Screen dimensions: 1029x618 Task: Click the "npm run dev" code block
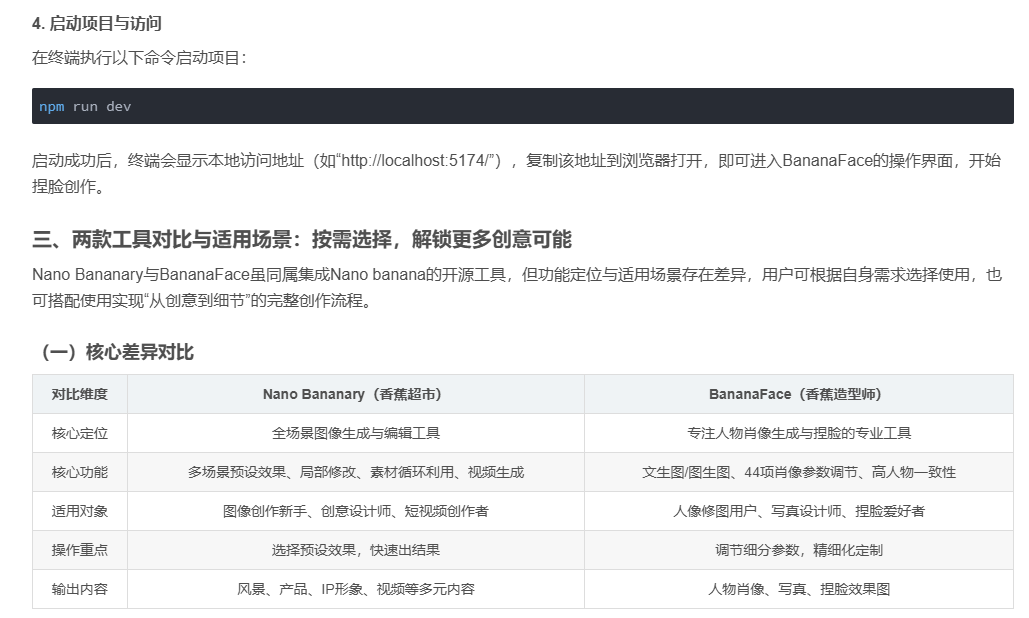click(522, 106)
